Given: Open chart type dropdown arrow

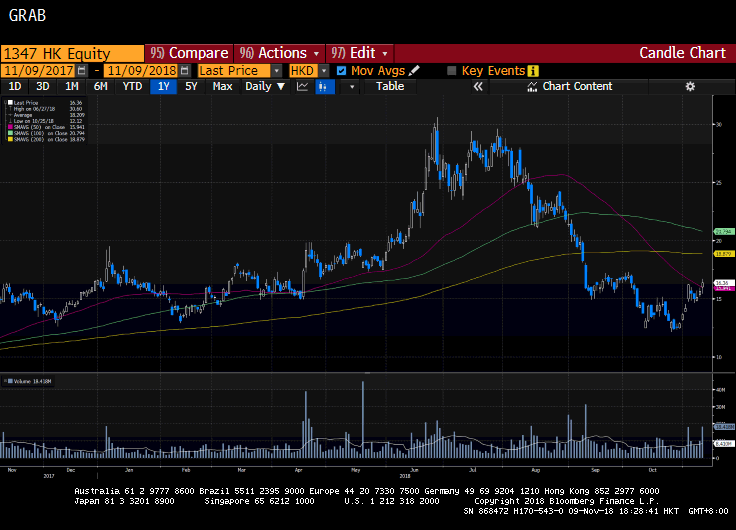Looking at the screenshot, I should coord(352,86).
